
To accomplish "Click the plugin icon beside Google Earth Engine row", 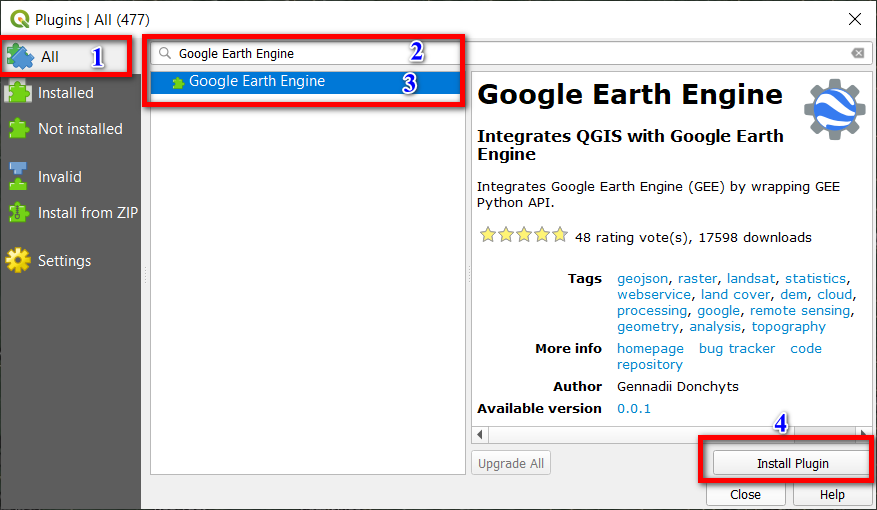I will pyautogui.click(x=178, y=83).
